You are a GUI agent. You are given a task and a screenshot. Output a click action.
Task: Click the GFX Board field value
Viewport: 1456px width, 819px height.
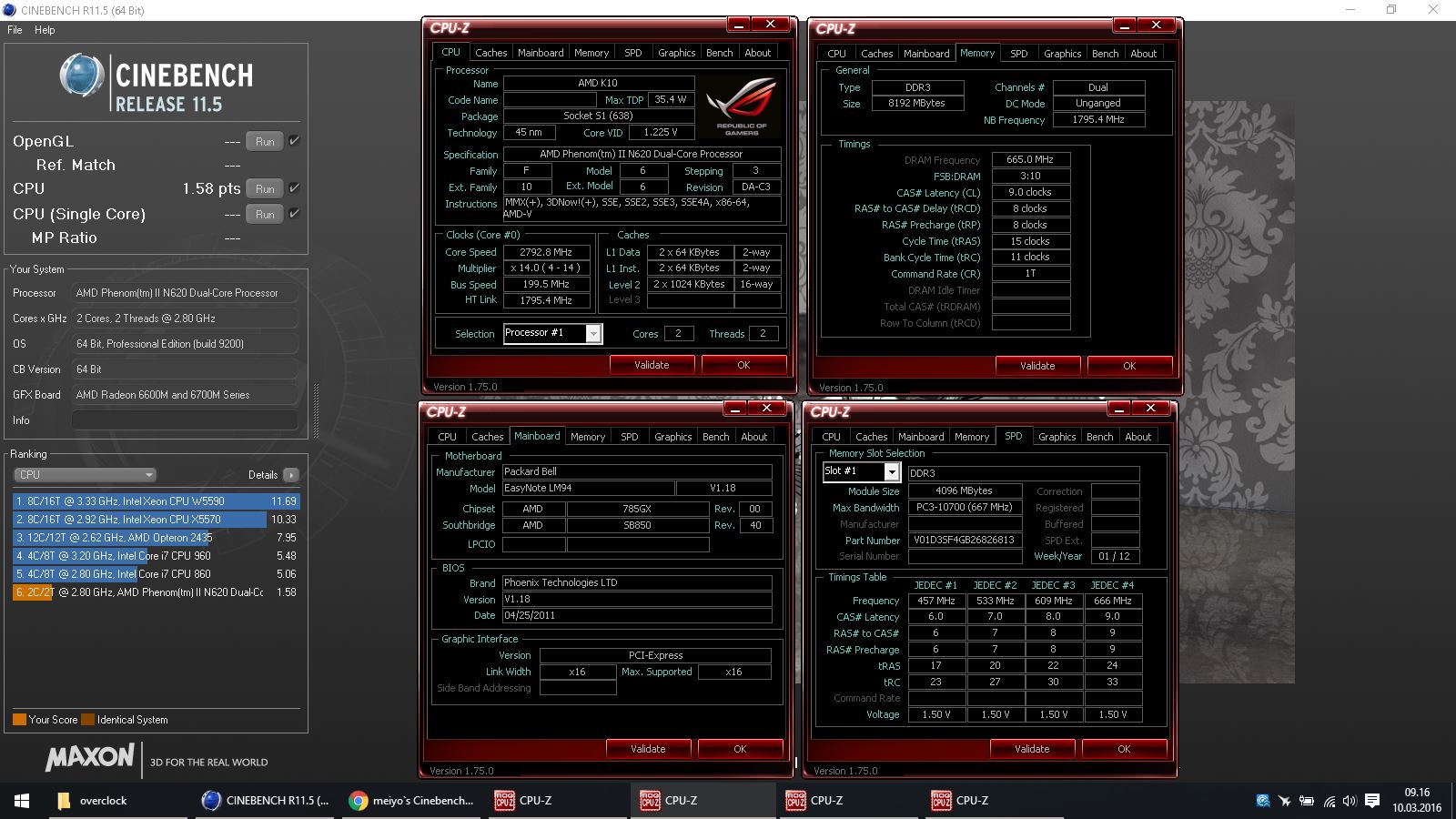tap(184, 395)
